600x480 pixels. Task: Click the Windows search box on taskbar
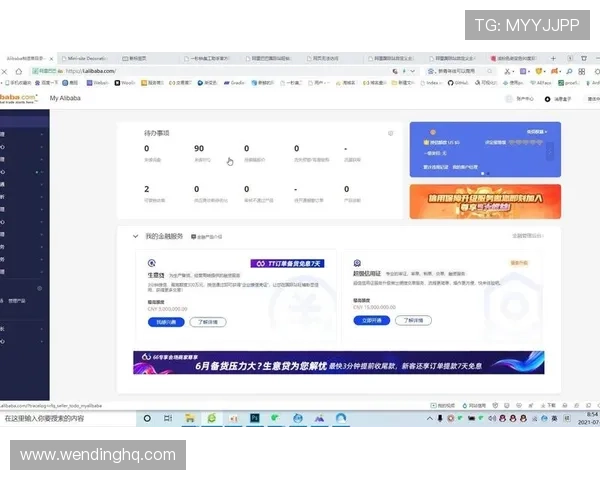[x=68, y=418]
